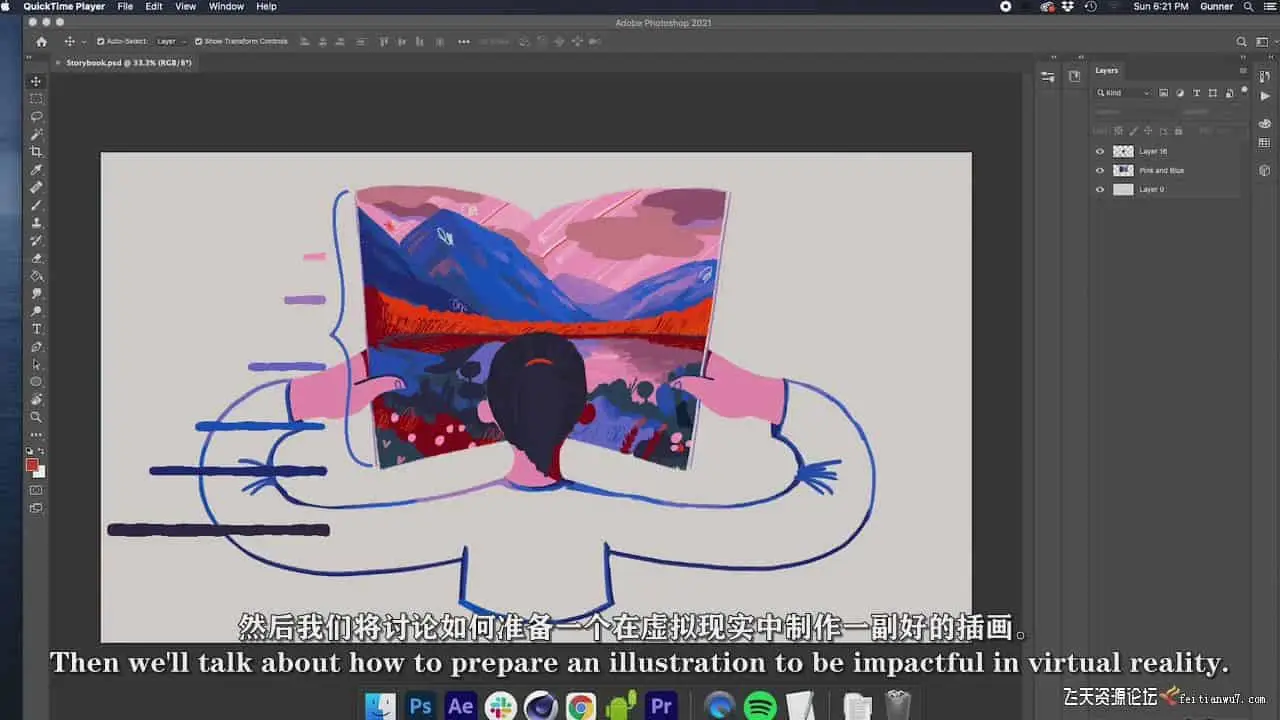Image resolution: width=1280 pixels, height=720 pixels.
Task: Toggle the adjustment layer filter in Layers
Action: tap(1180, 93)
